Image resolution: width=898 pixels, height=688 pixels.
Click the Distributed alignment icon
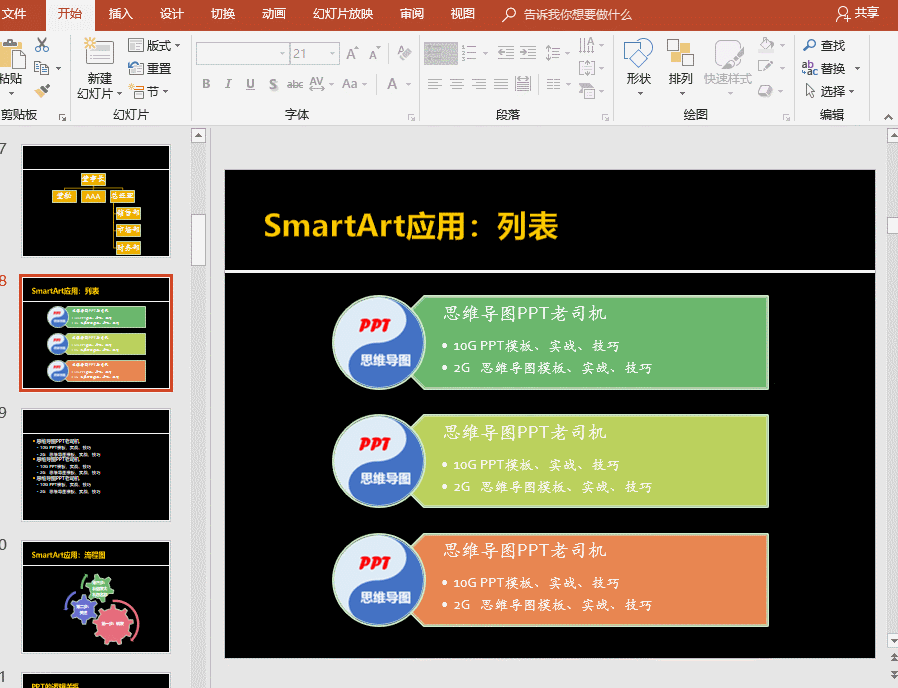pos(523,84)
